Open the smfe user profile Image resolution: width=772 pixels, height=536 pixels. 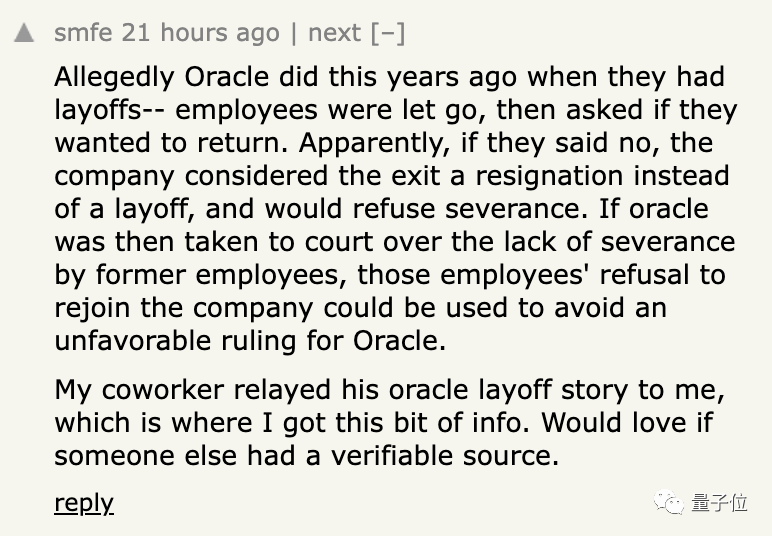83,32
